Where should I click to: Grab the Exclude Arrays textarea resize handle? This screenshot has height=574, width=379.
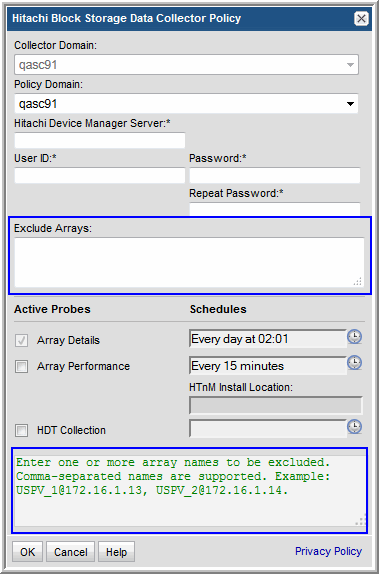[x=358, y=281]
